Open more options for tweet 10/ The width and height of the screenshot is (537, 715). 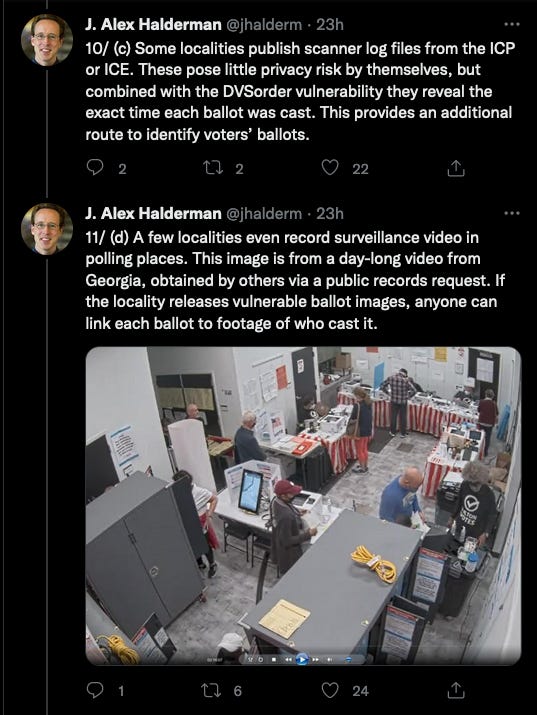(512, 24)
